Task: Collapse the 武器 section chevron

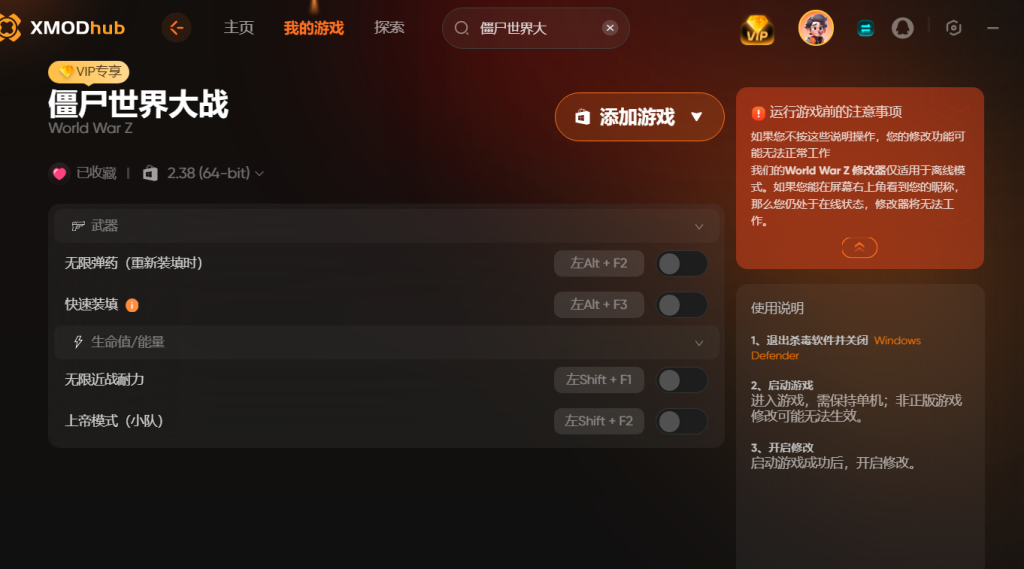Action: [x=699, y=227]
